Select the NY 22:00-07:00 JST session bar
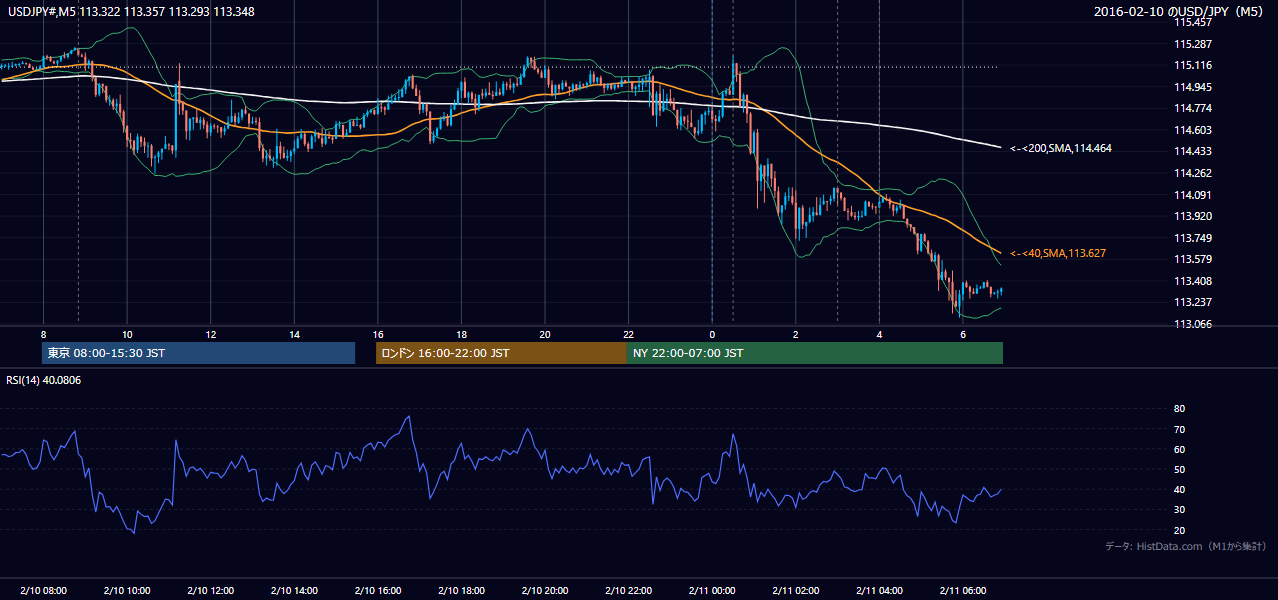The height and width of the screenshot is (600, 1278). (x=815, y=353)
